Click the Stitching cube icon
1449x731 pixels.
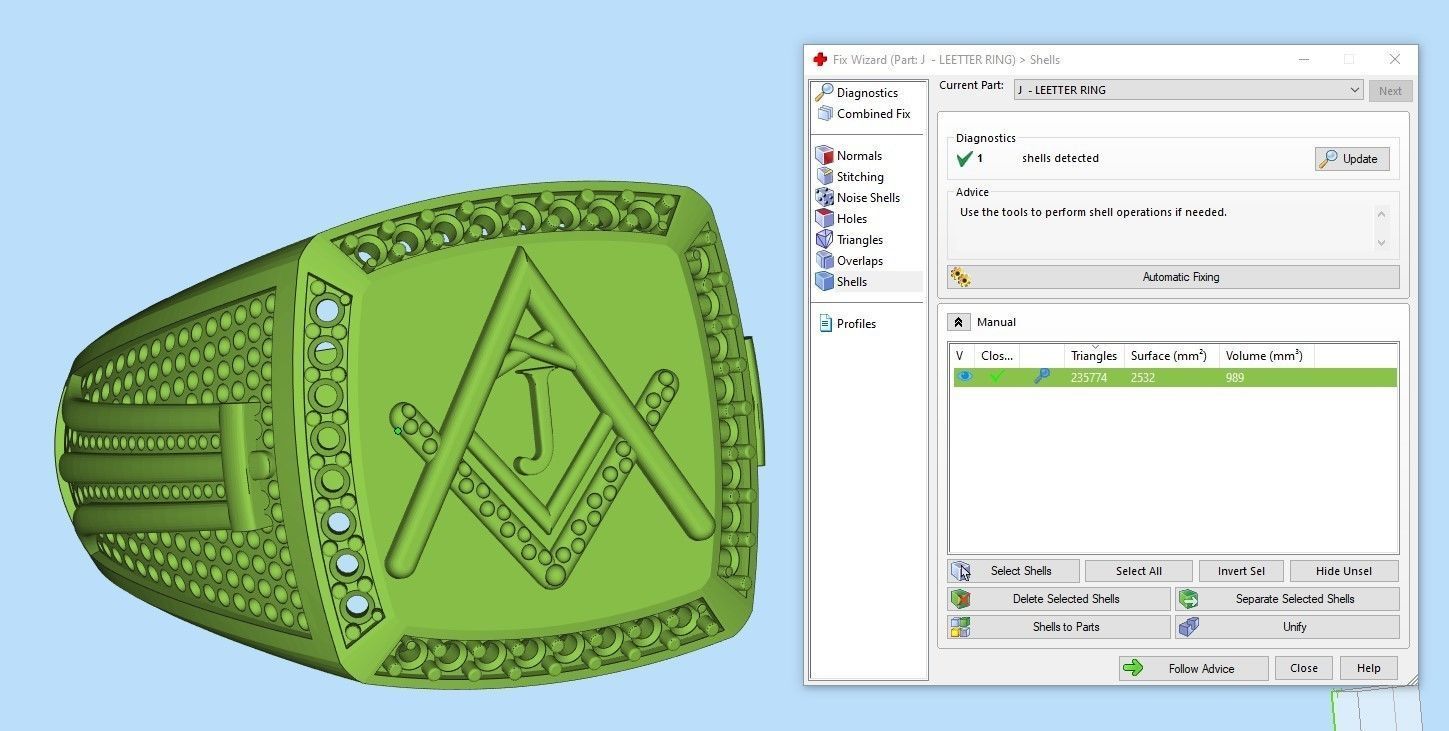tap(824, 177)
